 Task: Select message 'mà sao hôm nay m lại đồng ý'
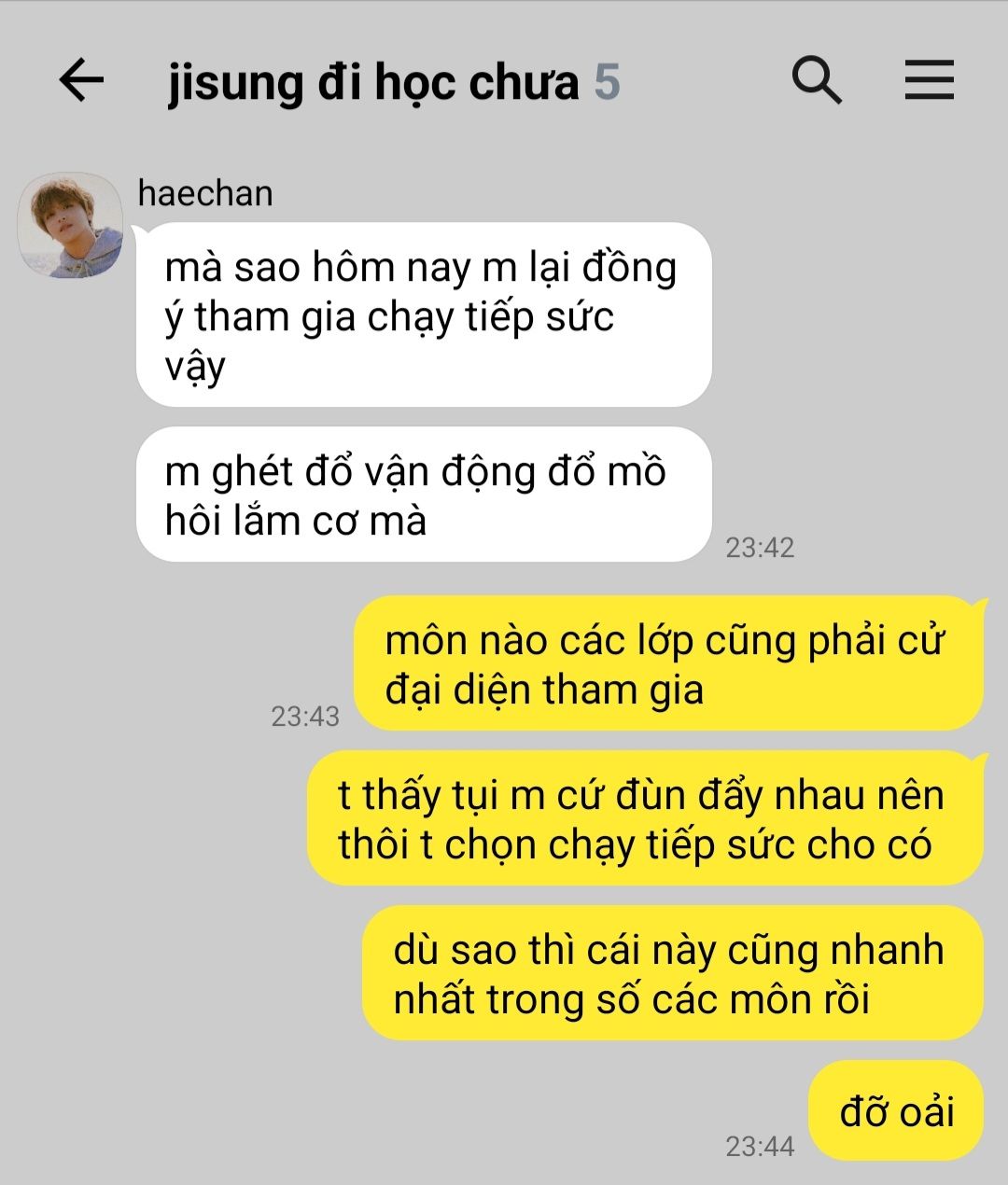tap(424, 314)
